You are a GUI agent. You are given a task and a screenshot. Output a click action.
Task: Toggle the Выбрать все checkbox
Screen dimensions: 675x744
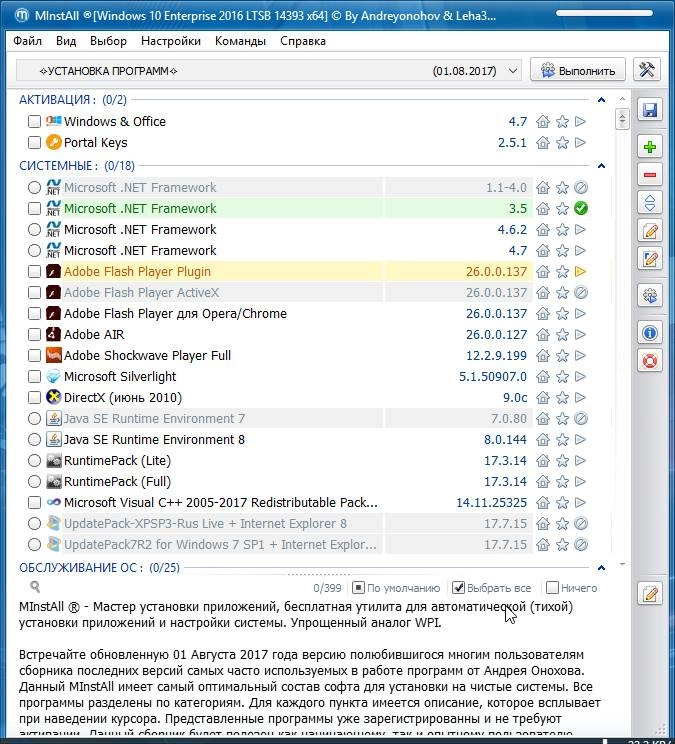pyautogui.click(x=458, y=588)
